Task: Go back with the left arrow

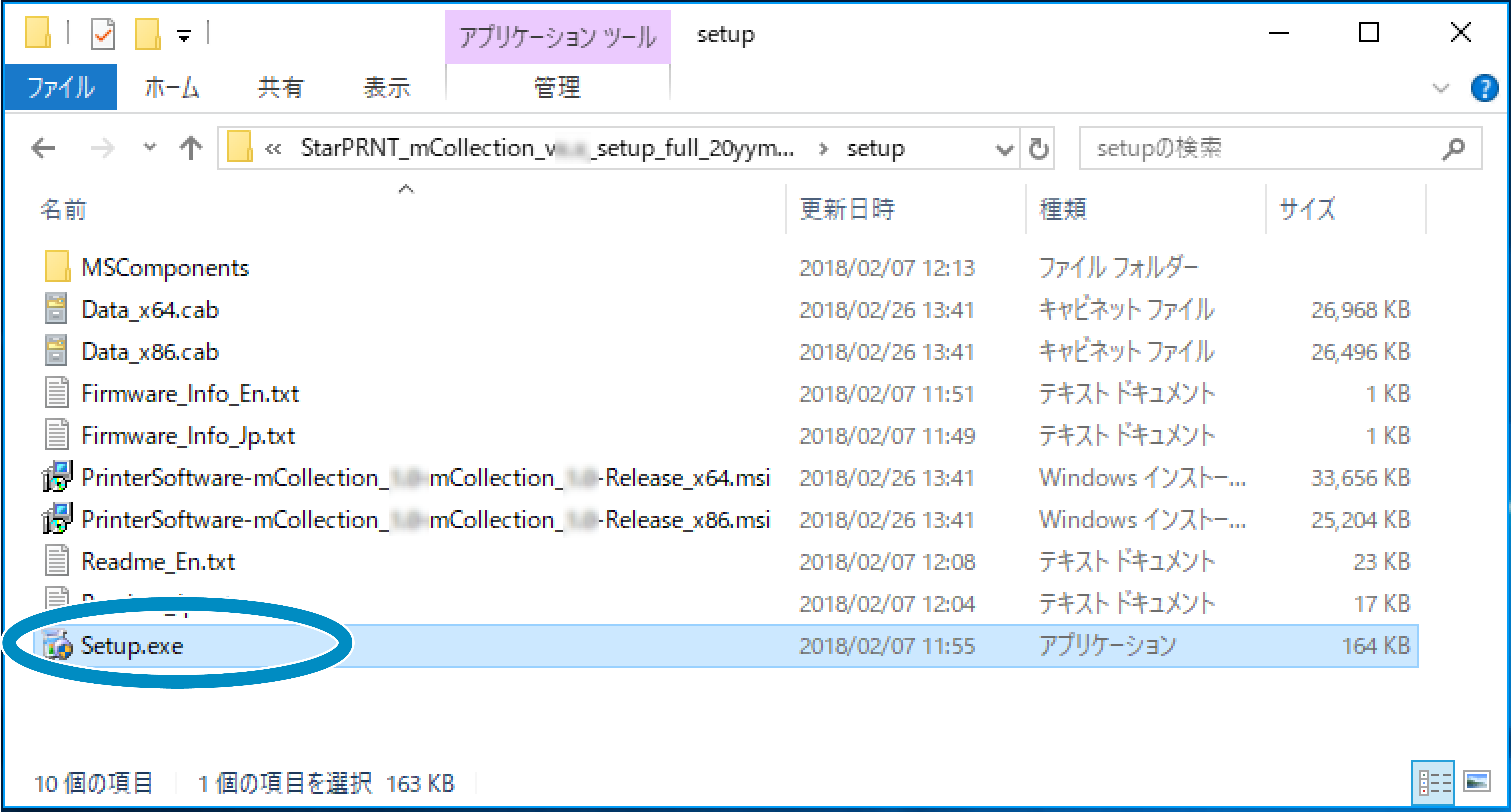Action: [x=43, y=148]
